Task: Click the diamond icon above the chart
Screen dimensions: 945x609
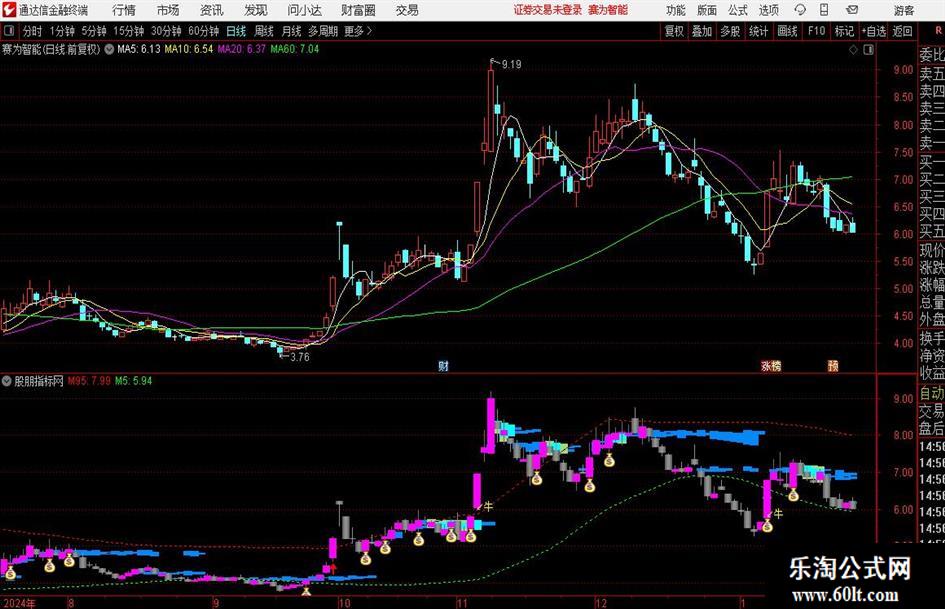Action: [x=853, y=50]
